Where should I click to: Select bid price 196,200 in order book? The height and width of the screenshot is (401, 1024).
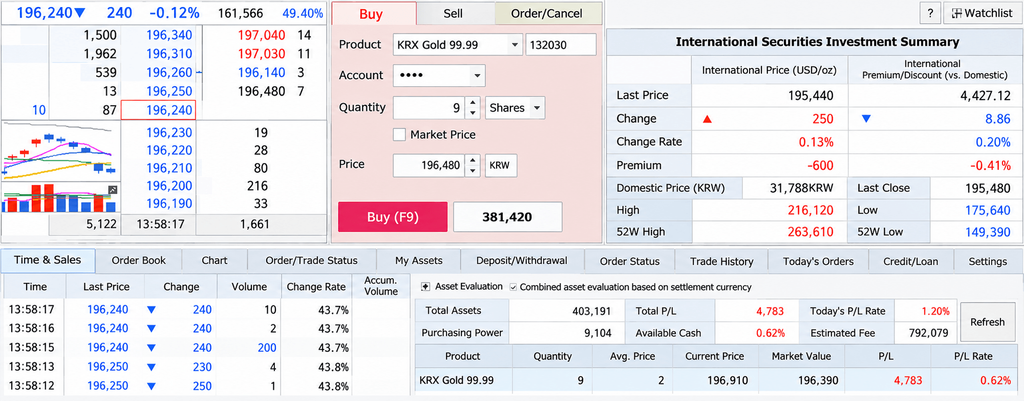[168, 186]
